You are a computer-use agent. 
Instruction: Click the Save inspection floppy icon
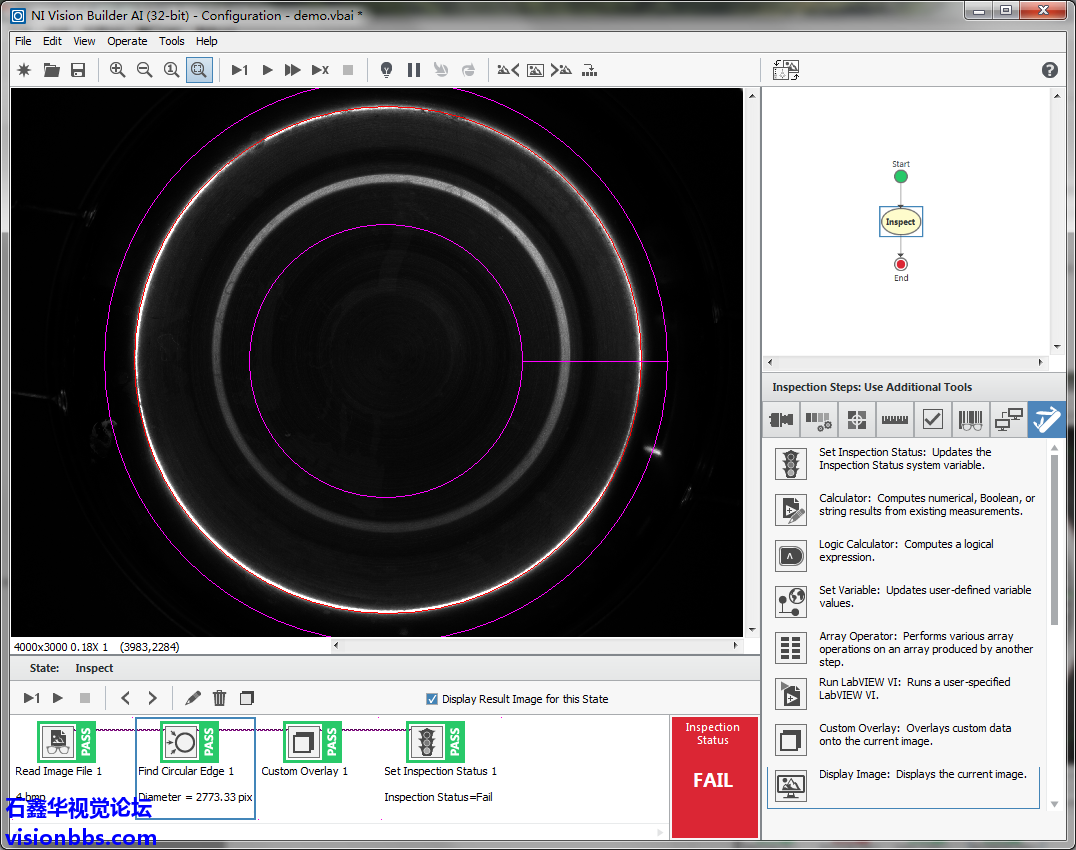78,70
